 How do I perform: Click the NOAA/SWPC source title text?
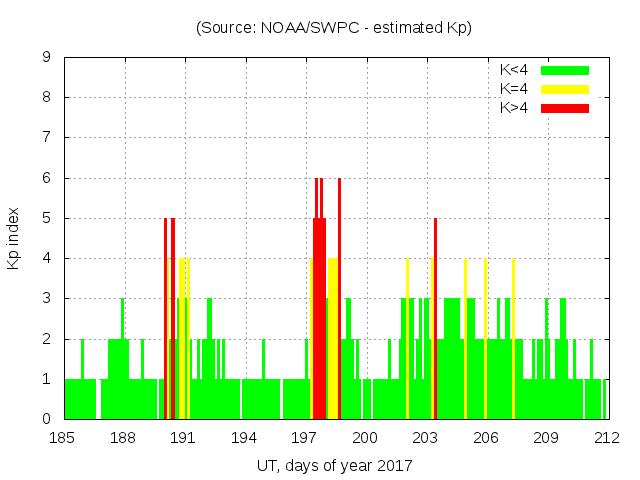[334, 28]
